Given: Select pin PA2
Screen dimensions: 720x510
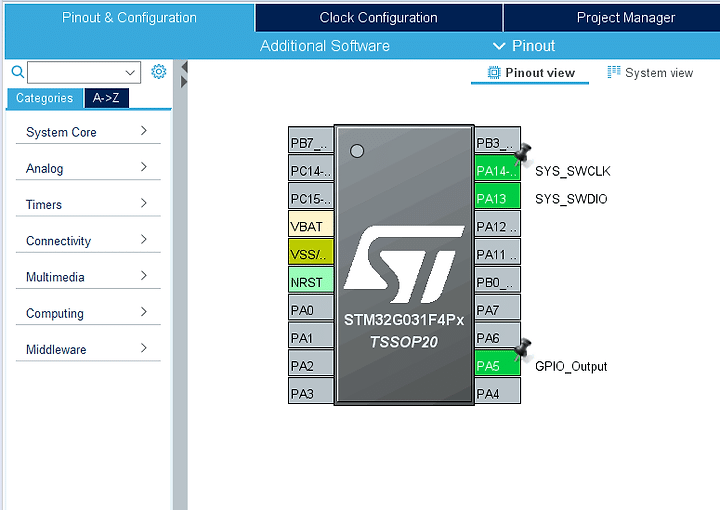Looking at the screenshot, I should [x=311, y=363].
